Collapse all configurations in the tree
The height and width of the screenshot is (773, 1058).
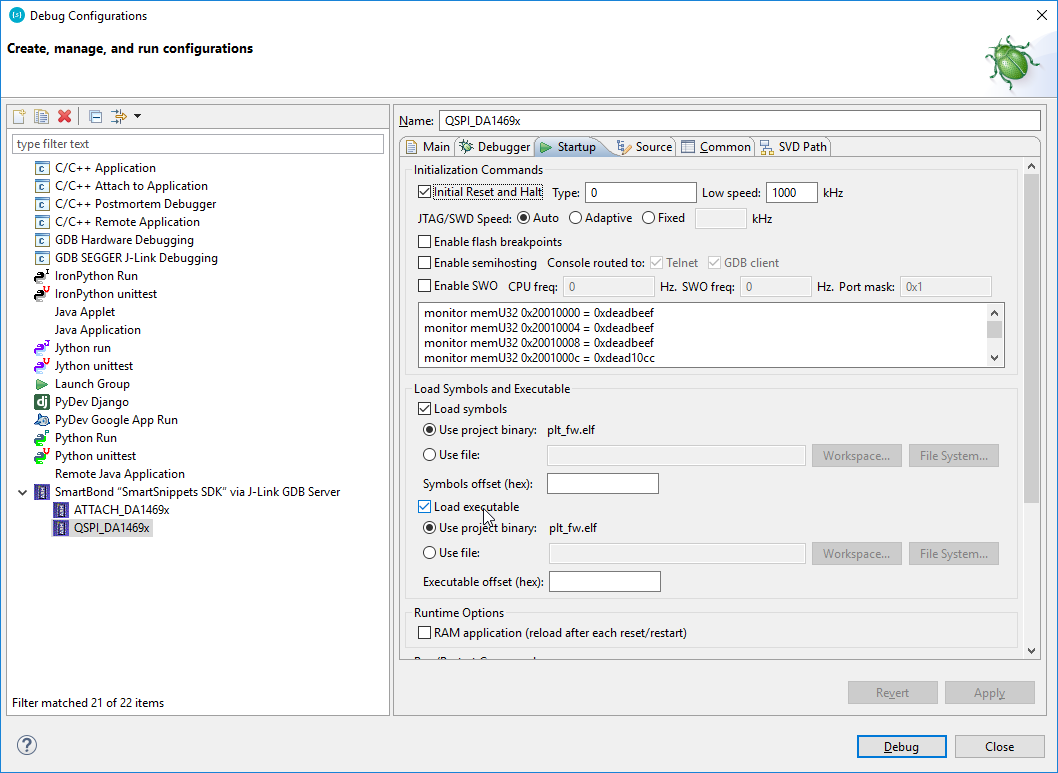coord(95,116)
